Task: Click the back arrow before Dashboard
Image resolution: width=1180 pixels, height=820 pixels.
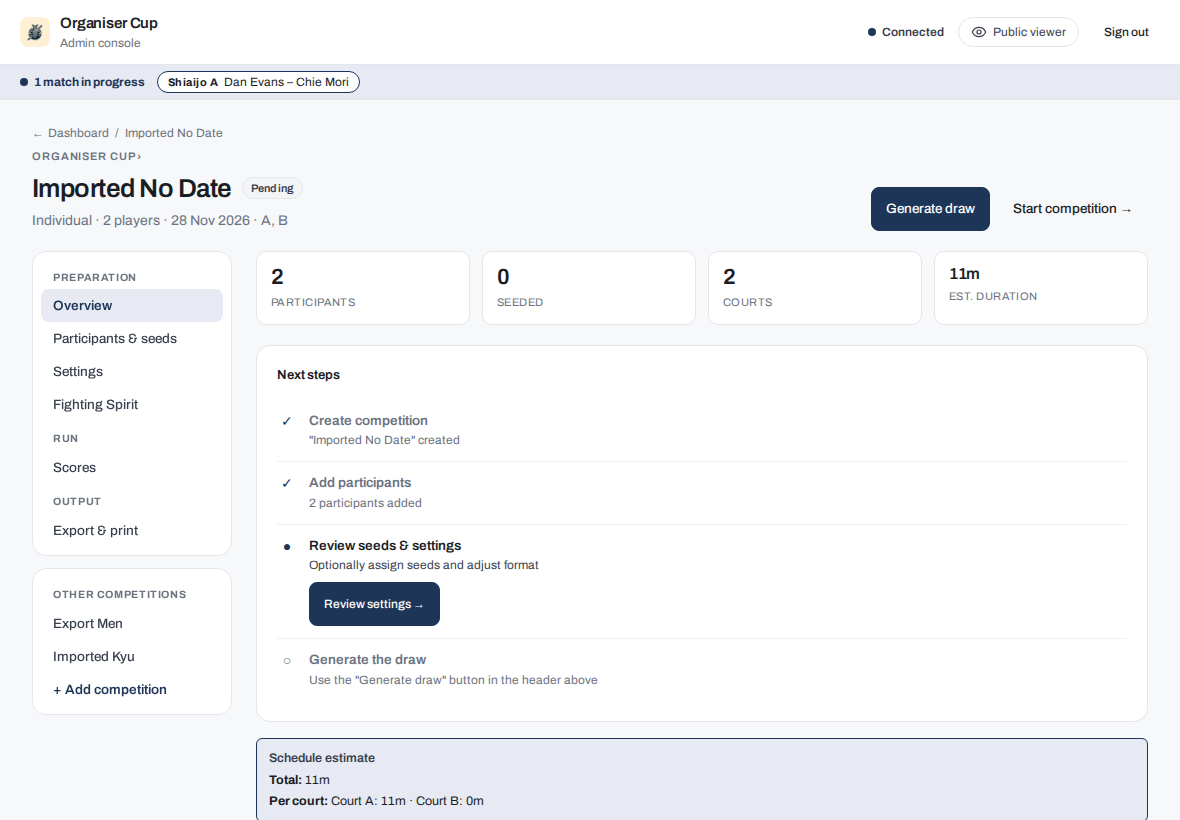Action: coord(38,134)
